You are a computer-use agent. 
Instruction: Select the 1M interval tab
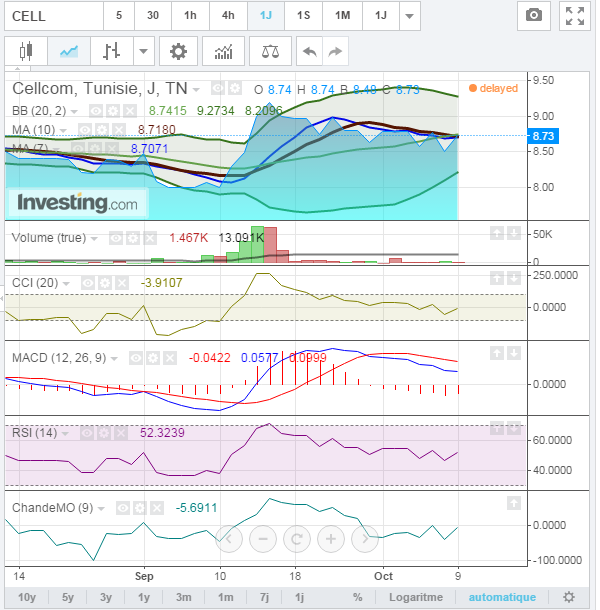[342, 16]
